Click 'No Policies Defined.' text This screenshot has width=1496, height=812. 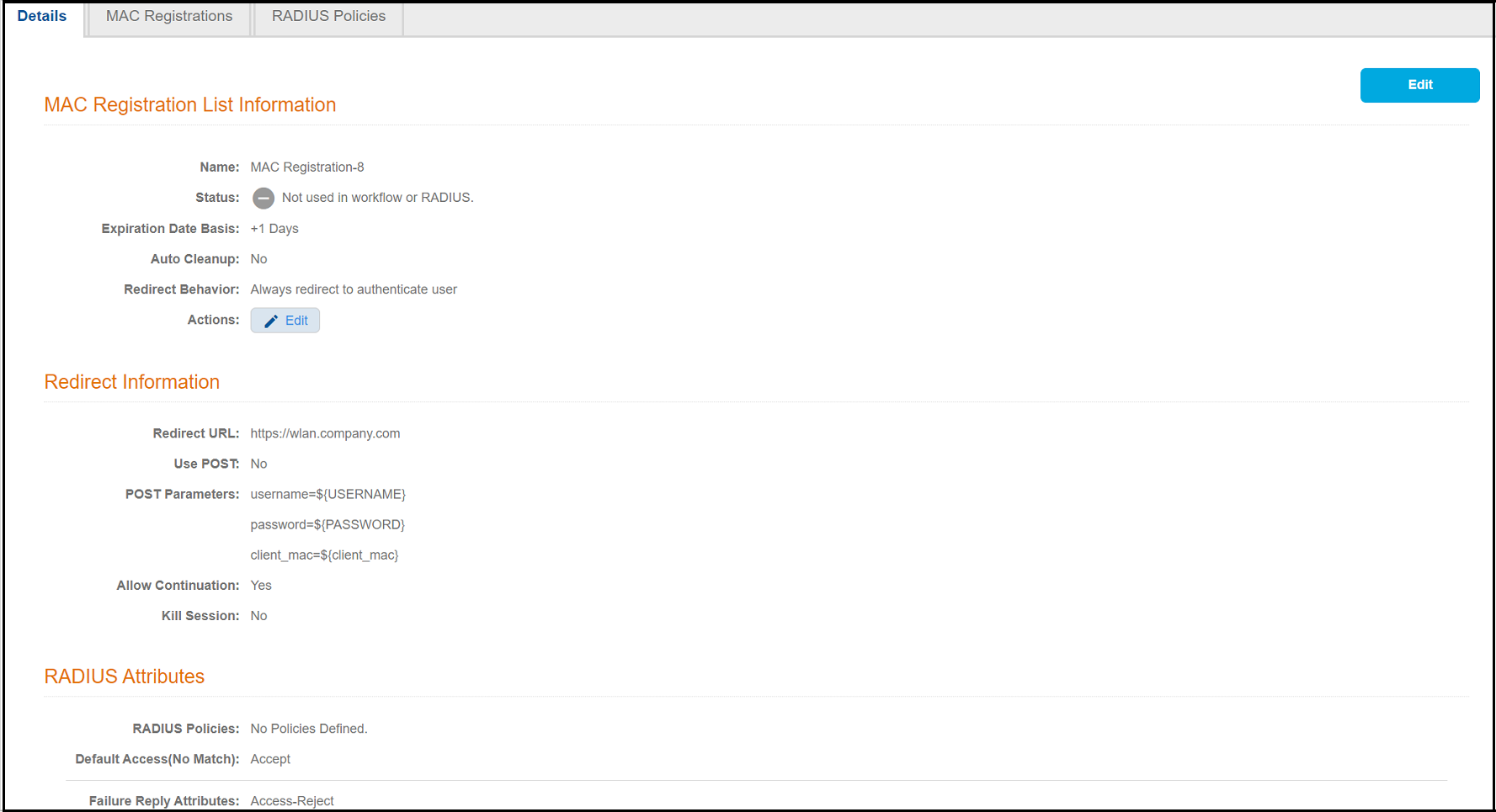[x=309, y=729]
